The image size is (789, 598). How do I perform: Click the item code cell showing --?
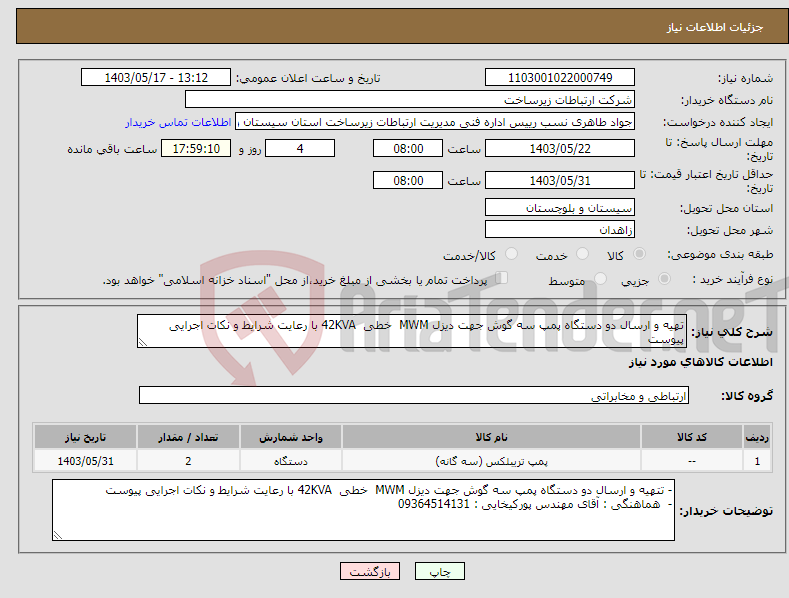click(692, 461)
